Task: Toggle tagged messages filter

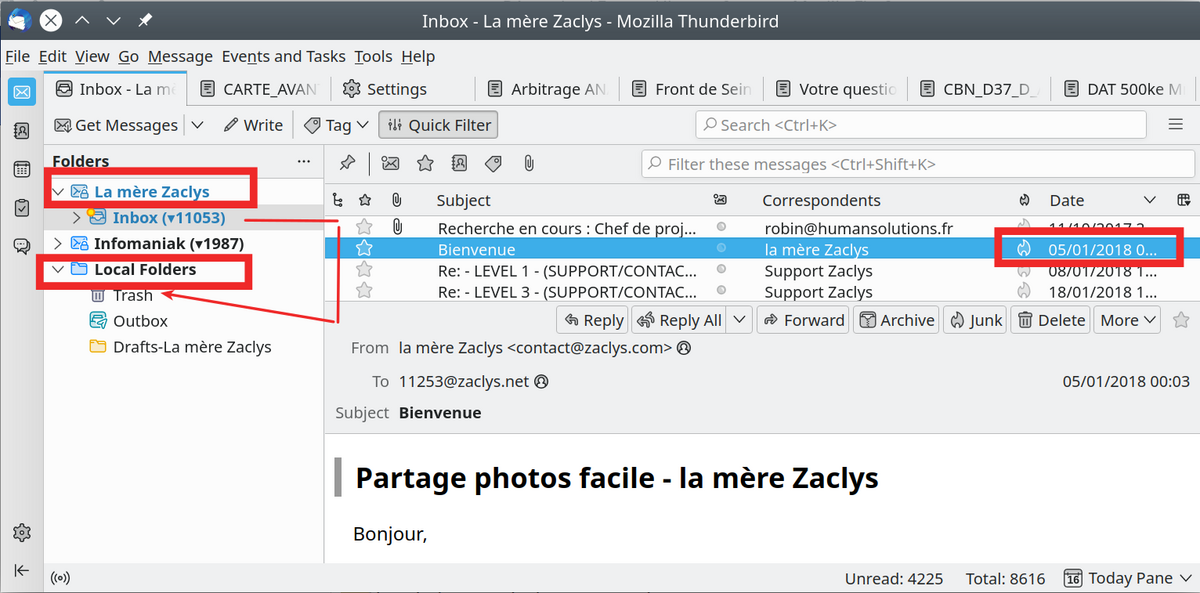Action: (x=493, y=163)
